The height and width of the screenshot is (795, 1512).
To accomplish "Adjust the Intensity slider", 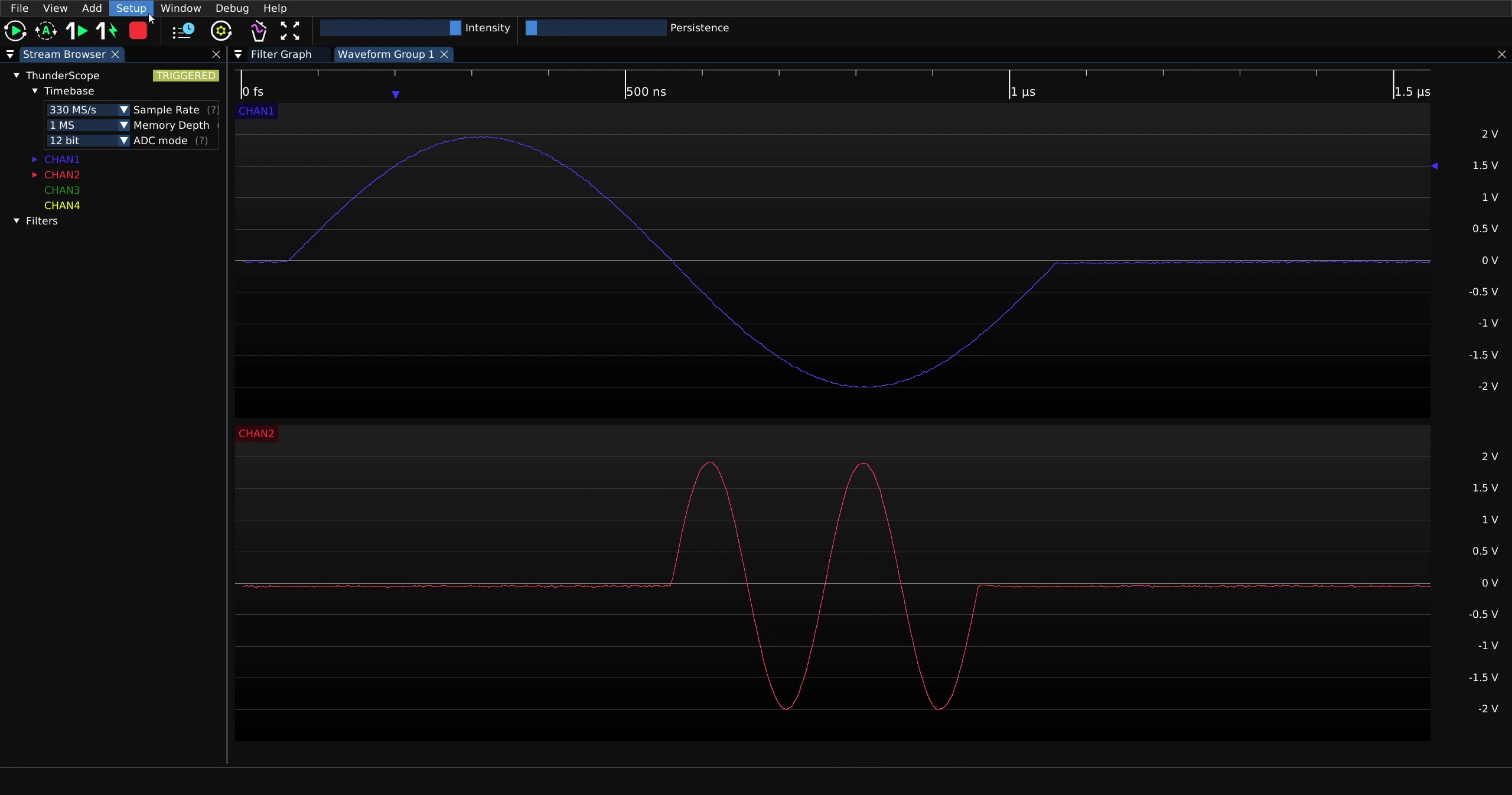I will 390,28.
